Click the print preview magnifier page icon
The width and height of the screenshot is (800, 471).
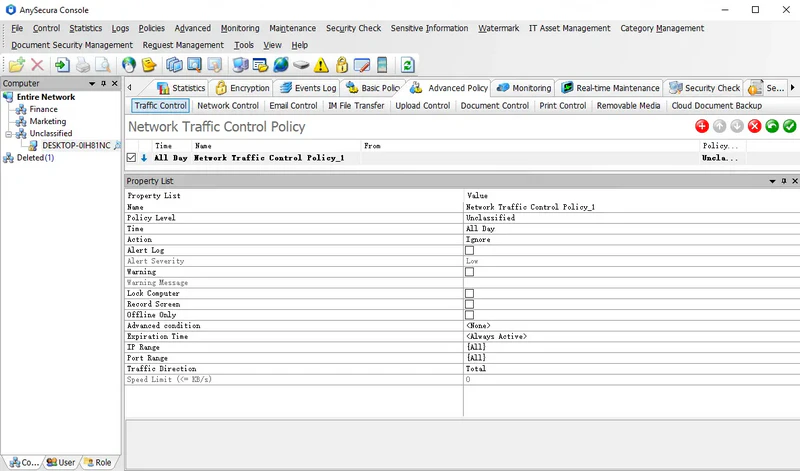click(x=103, y=65)
